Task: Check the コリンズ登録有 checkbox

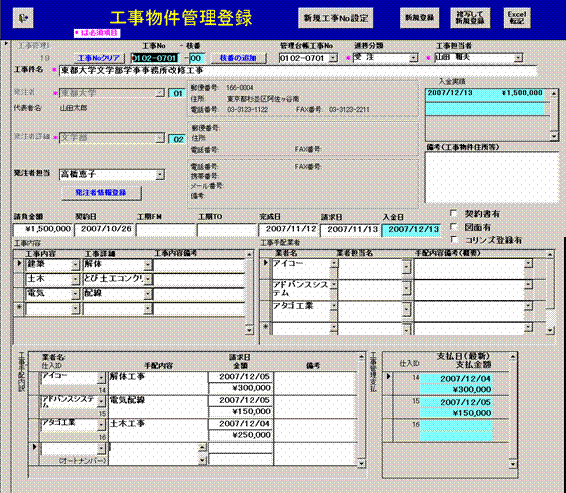Action: click(x=454, y=239)
